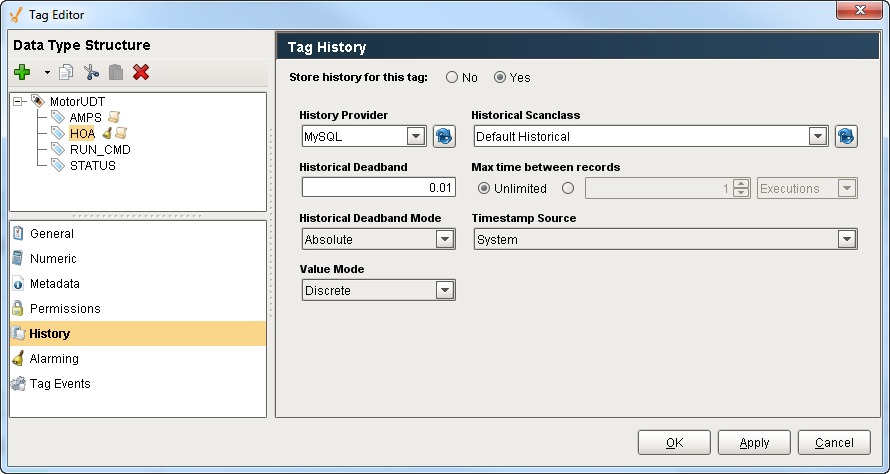Choose the Unlimited max time radio button
Viewport: 890px width, 474px height.
484,188
